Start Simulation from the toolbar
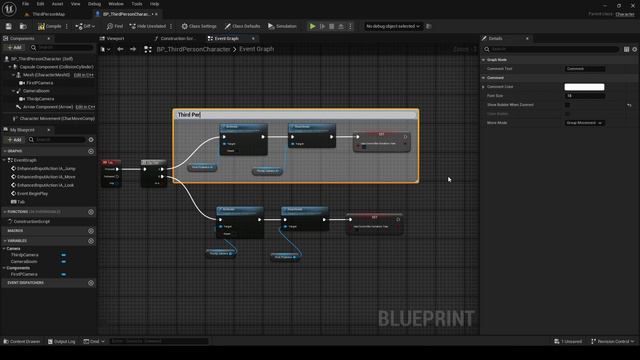This screenshot has height=360, width=640. [x=282, y=26]
